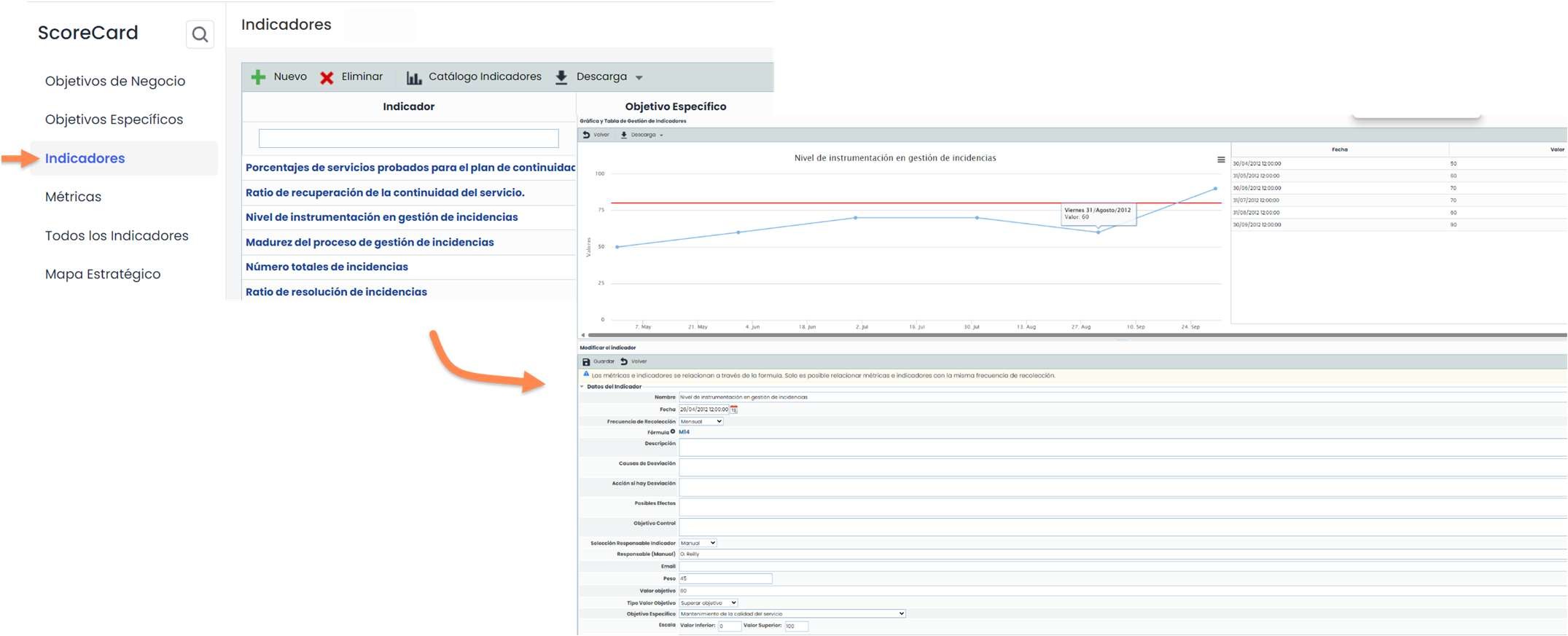Collapse the Datos del Indicador section
Viewport: 1568px width, 636px height.
point(582,386)
